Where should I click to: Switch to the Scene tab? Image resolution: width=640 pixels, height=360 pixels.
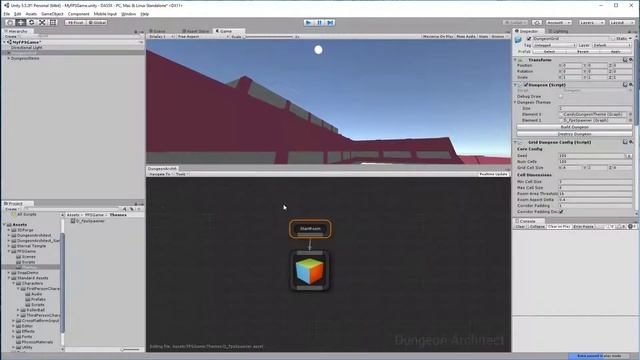158,31
